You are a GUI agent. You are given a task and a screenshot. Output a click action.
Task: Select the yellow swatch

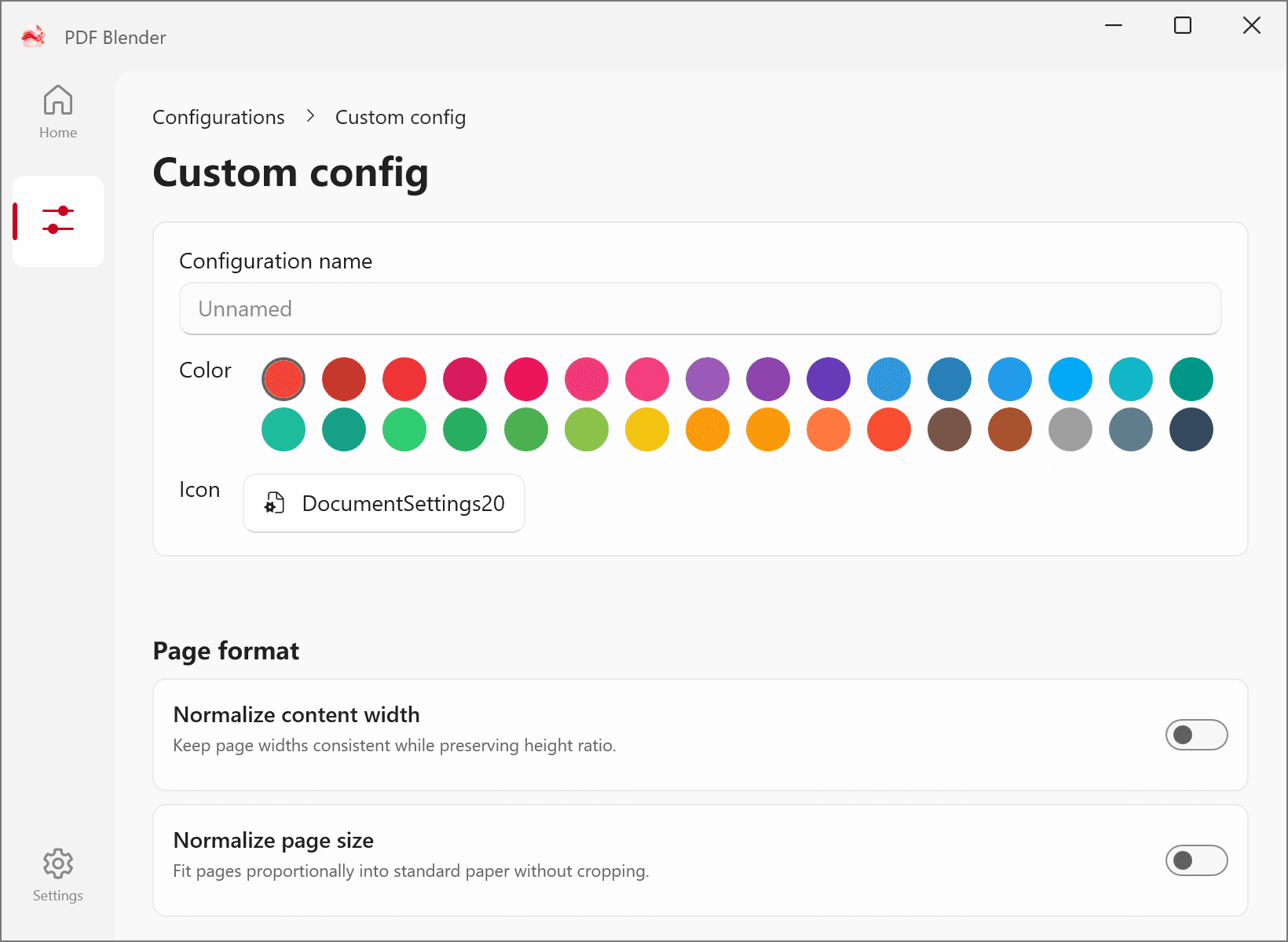coord(647,429)
